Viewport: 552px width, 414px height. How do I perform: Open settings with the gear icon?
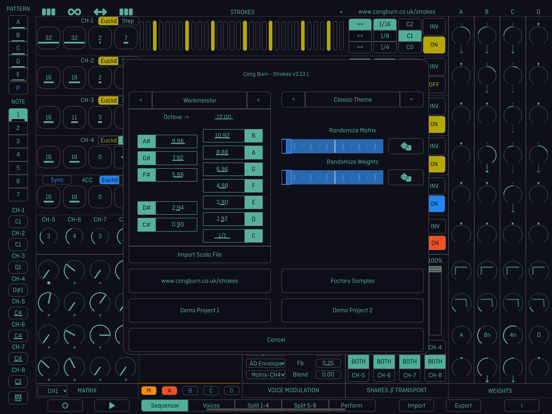point(65,406)
